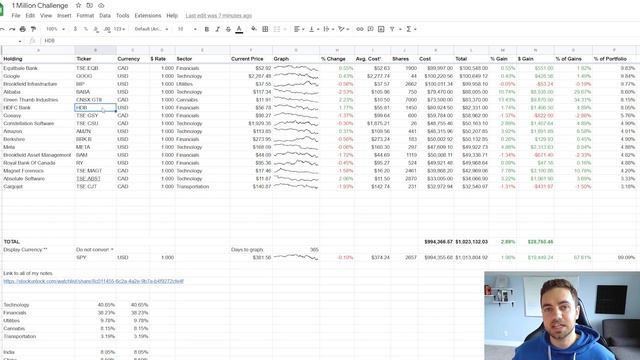Open the stockunlock notes hyperlink

(x=93, y=281)
